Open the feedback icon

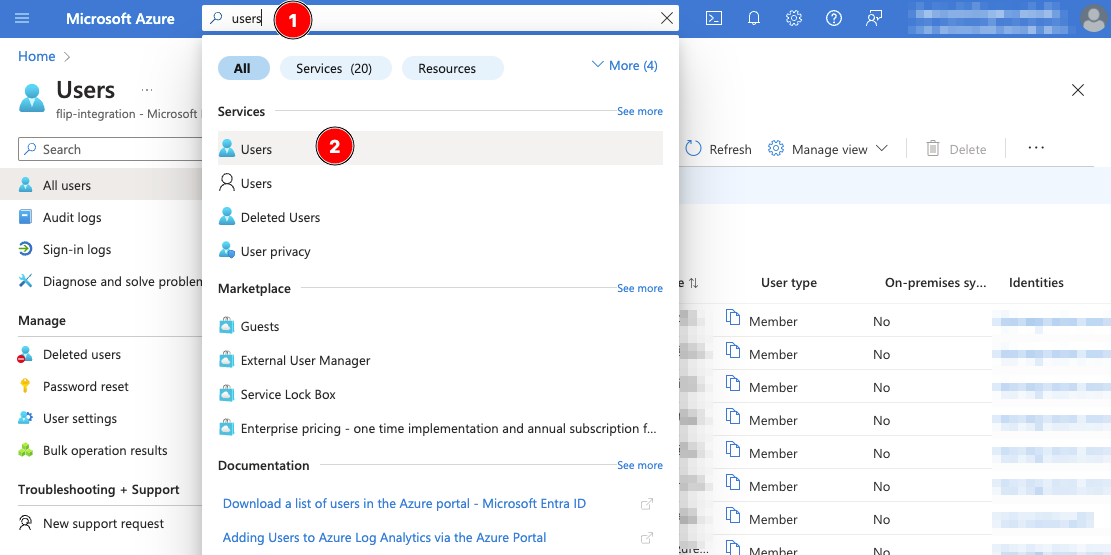click(874, 18)
